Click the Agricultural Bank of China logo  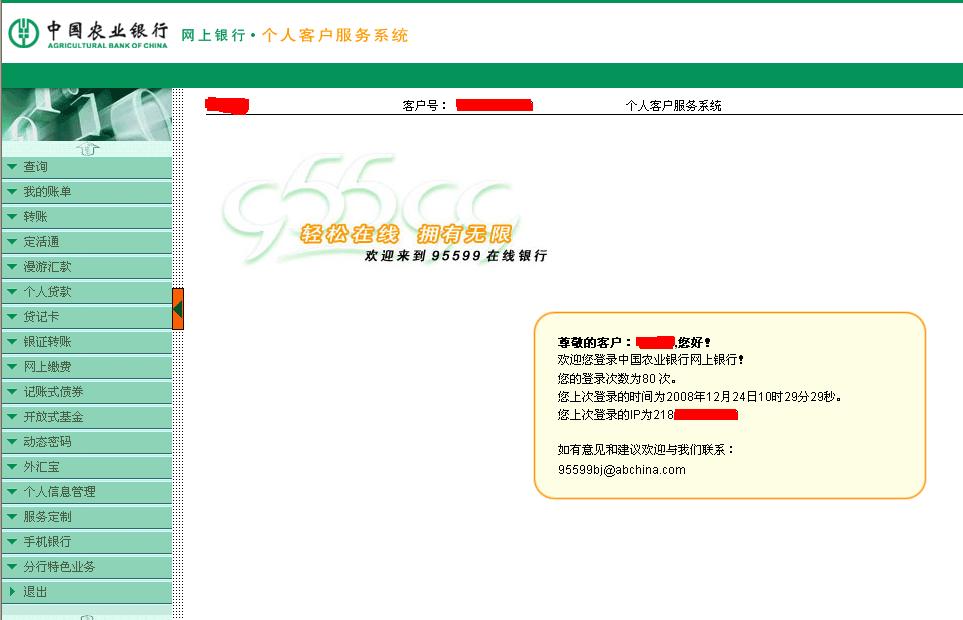tap(88, 33)
